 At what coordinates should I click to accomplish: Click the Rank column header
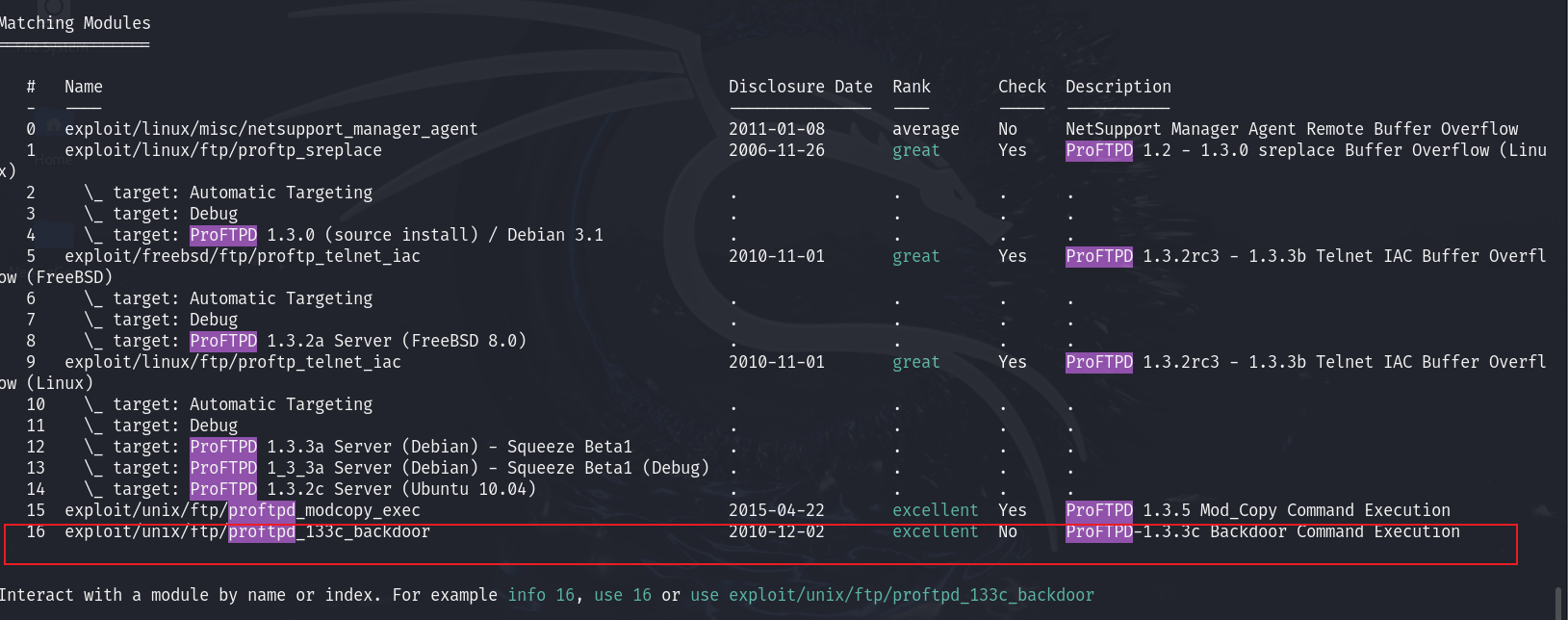[912, 87]
